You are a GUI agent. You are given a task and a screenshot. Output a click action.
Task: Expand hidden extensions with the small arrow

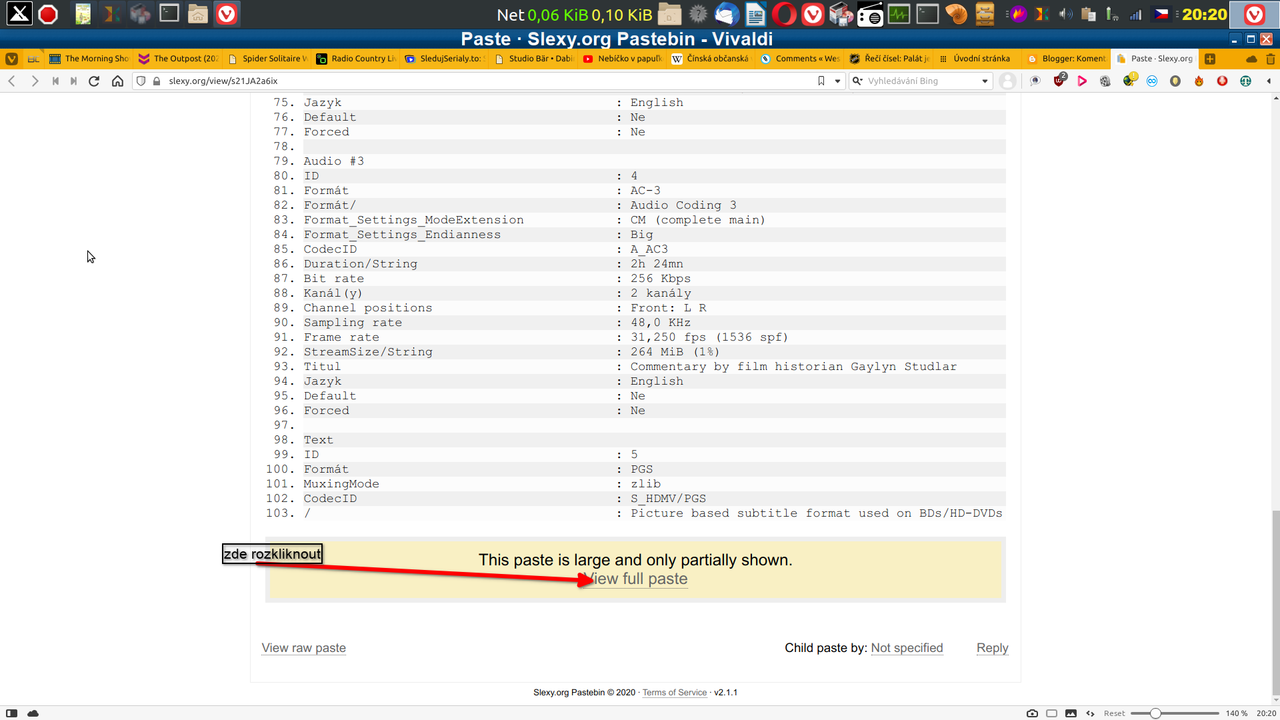coord(1269,81)
